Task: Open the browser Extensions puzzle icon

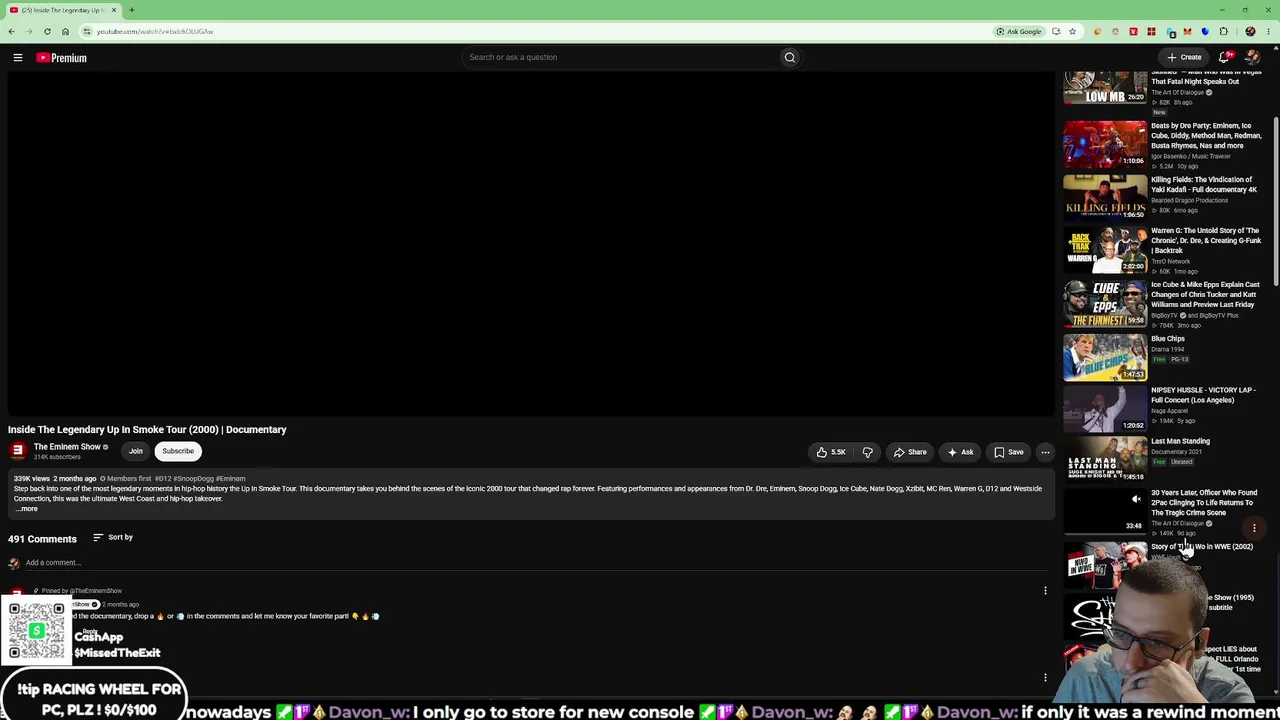Action: point(1223,31)
